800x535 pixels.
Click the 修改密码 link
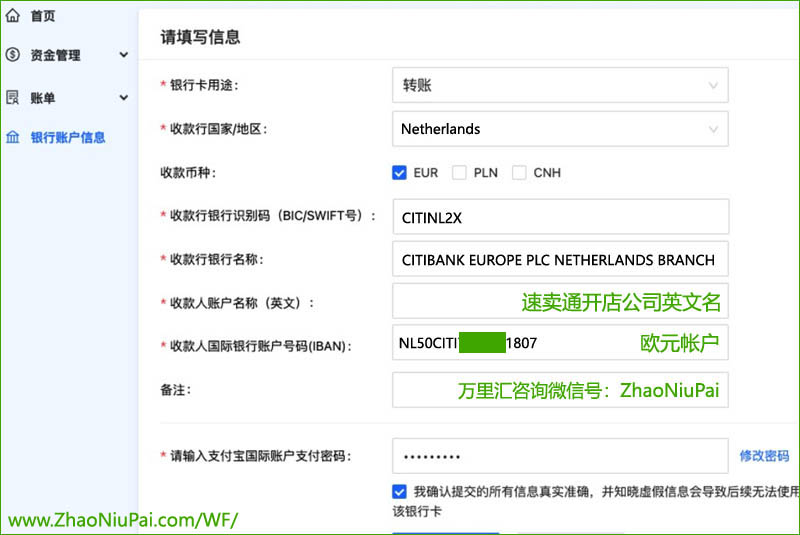tap(764, 455)
